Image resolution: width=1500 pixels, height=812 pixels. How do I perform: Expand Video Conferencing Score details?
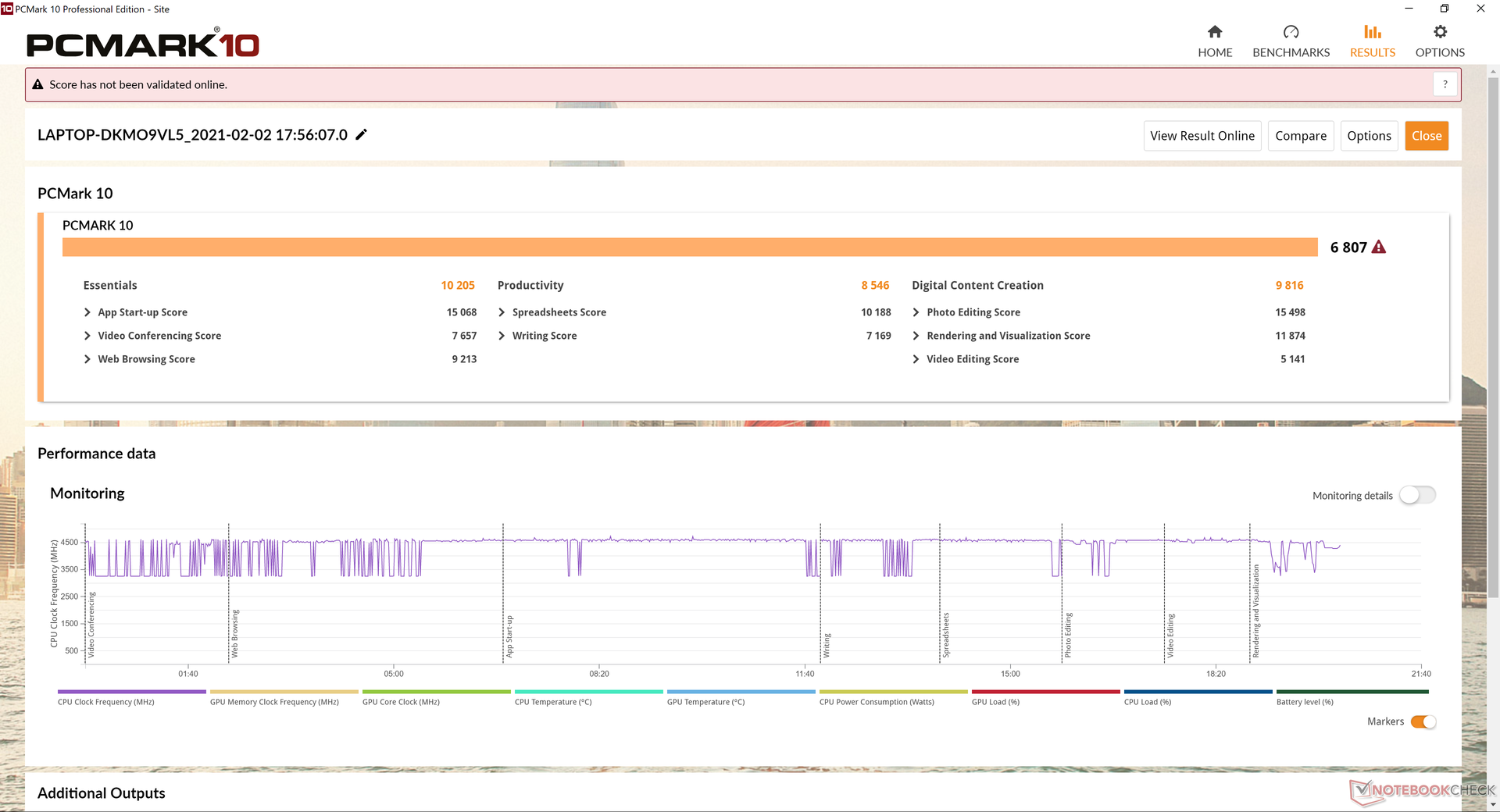pos(87,336)
